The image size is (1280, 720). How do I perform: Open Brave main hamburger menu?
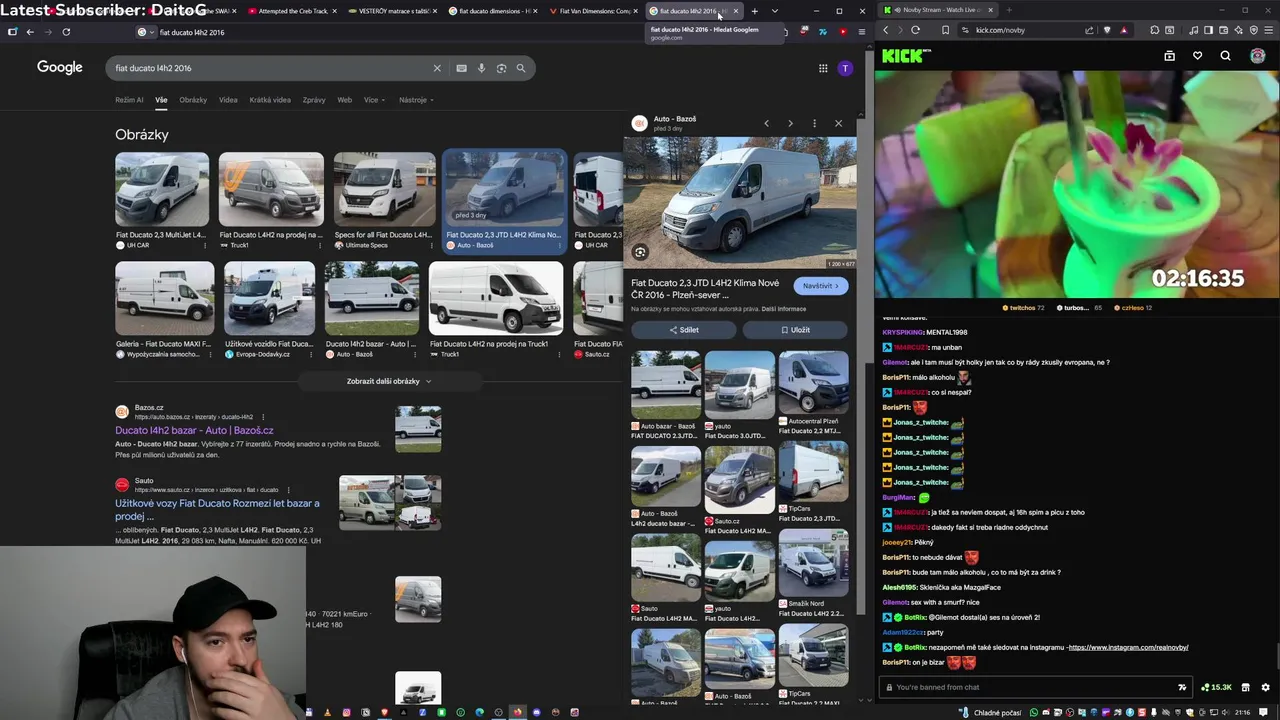click(1268, 30)
